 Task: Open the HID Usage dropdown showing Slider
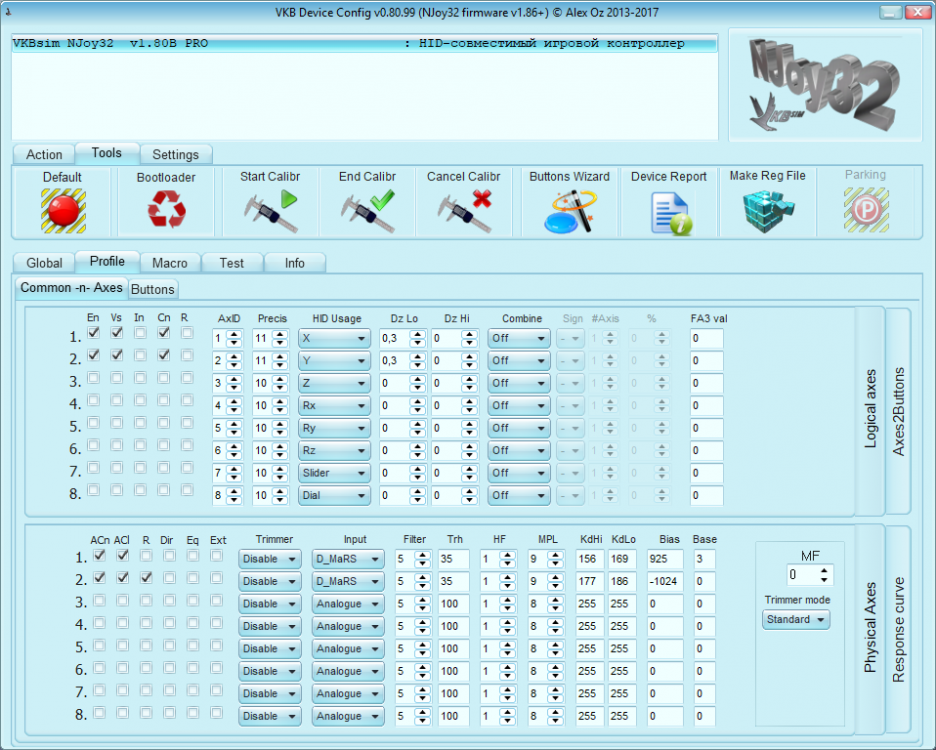(x=334, y=473)
